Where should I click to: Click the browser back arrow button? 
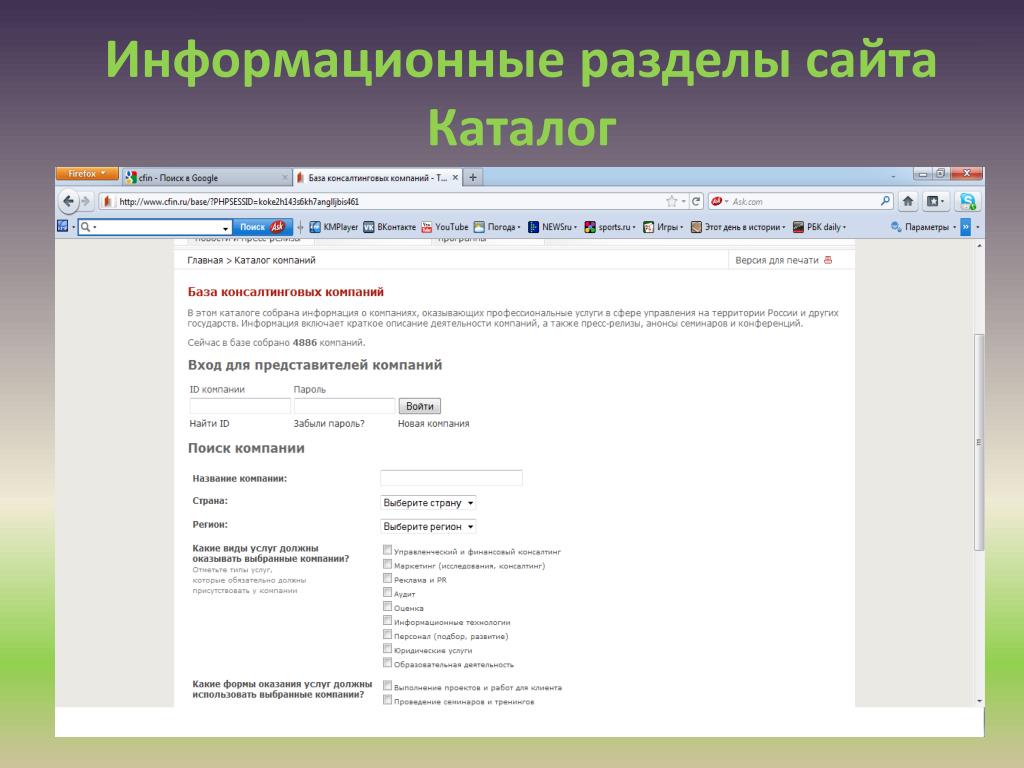click(68, 201)
